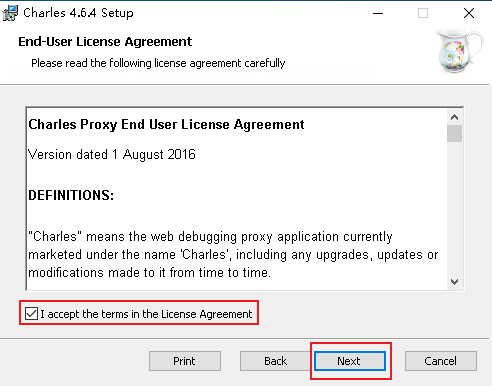
Task: Click the 'End-User License Agreement' header title
Action: pyautogui.click(x=105, y=42)
